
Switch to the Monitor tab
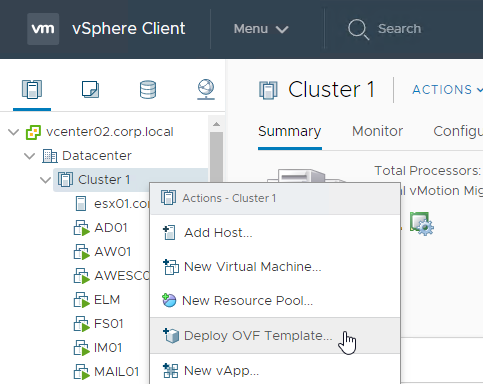[377, 131]
